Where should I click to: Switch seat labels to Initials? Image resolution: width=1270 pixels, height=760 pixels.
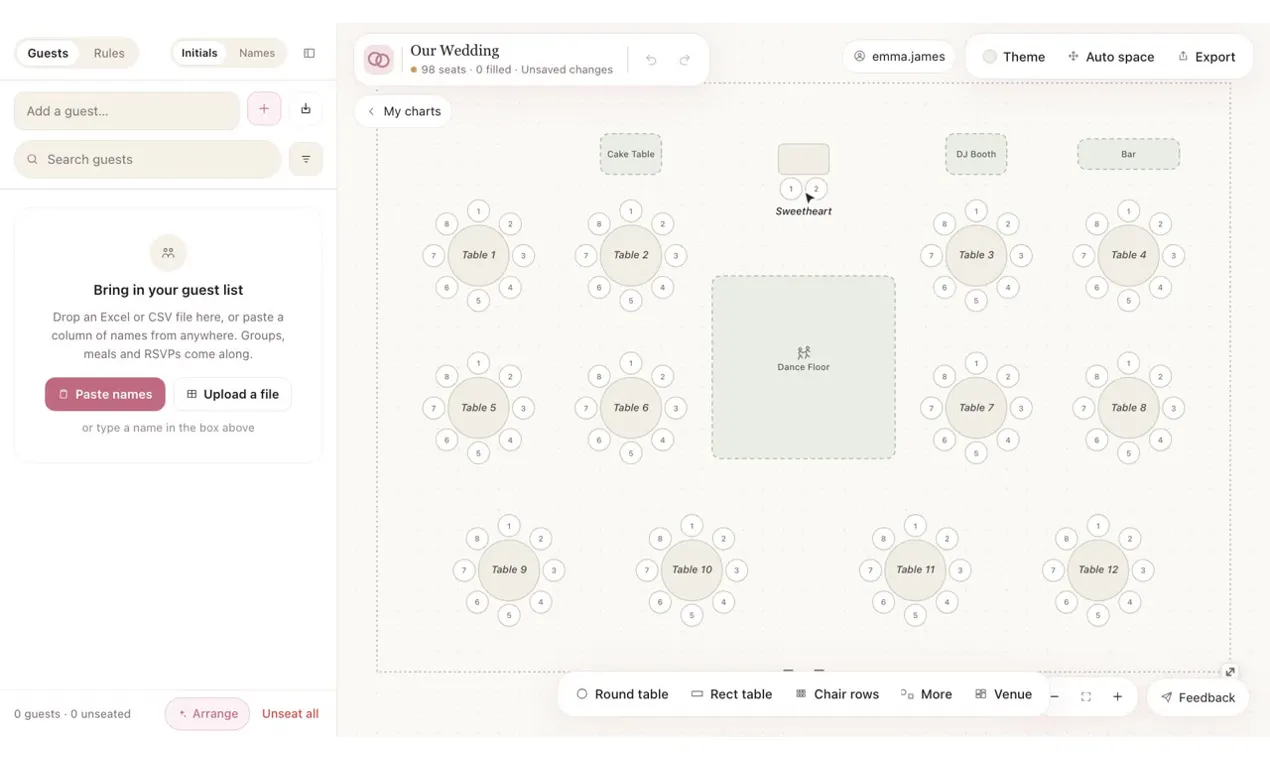click(x=199, y=53)
